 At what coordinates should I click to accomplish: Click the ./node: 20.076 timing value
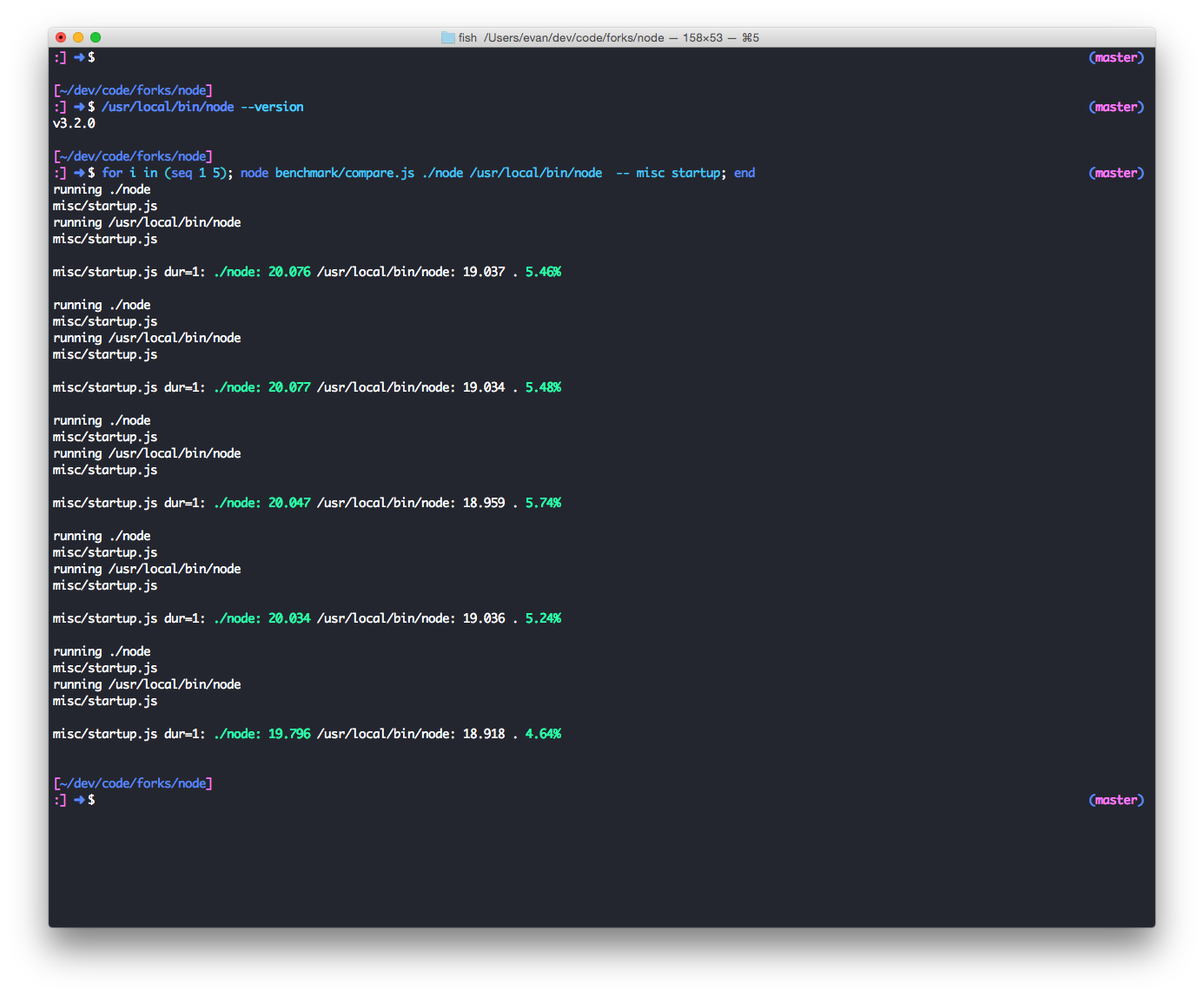262,272
